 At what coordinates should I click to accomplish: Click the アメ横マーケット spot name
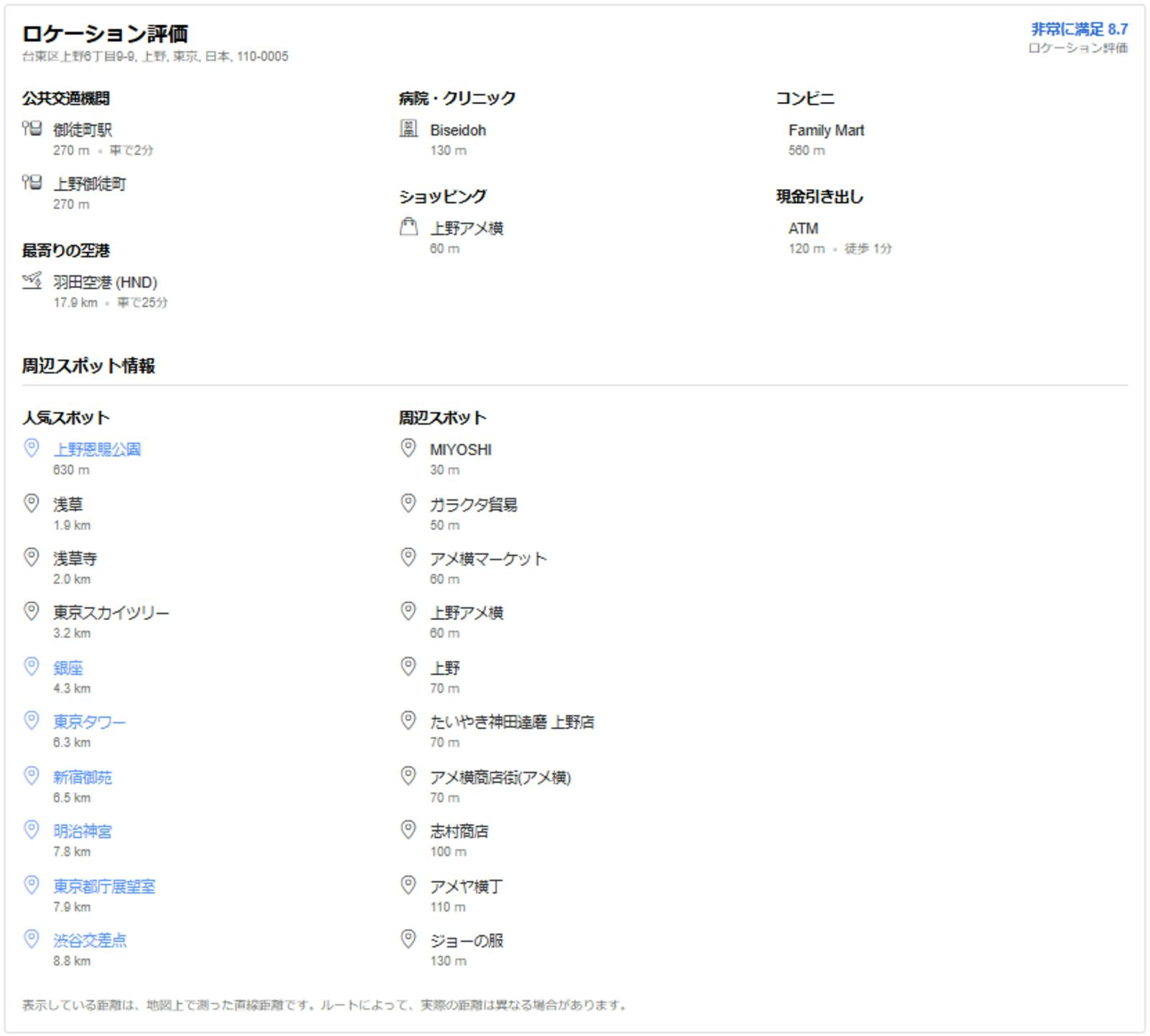489,559
